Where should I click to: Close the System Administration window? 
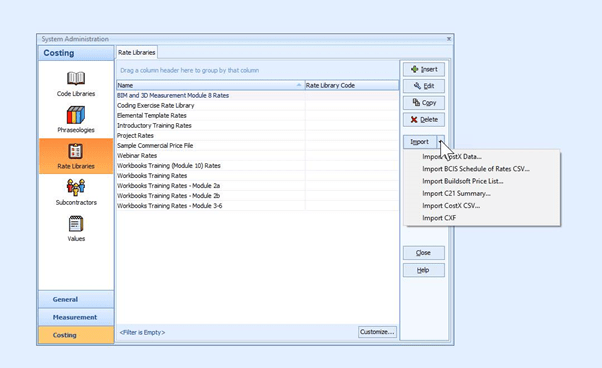(x=449, y=39)
